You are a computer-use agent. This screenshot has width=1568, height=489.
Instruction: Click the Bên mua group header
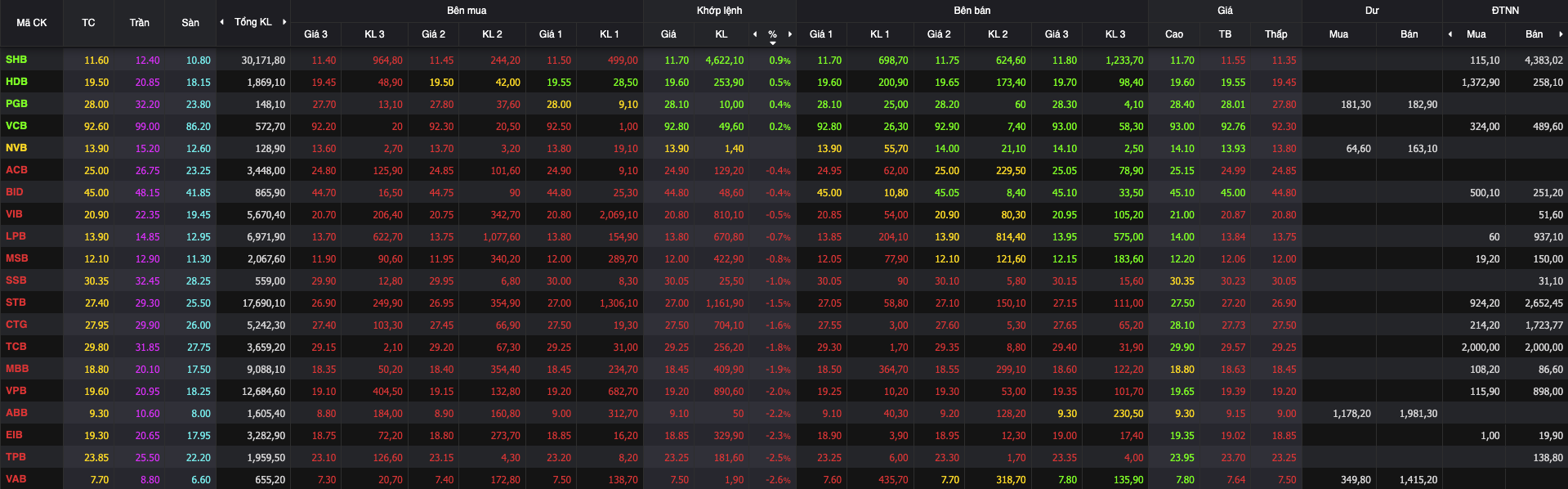(467, 11)
